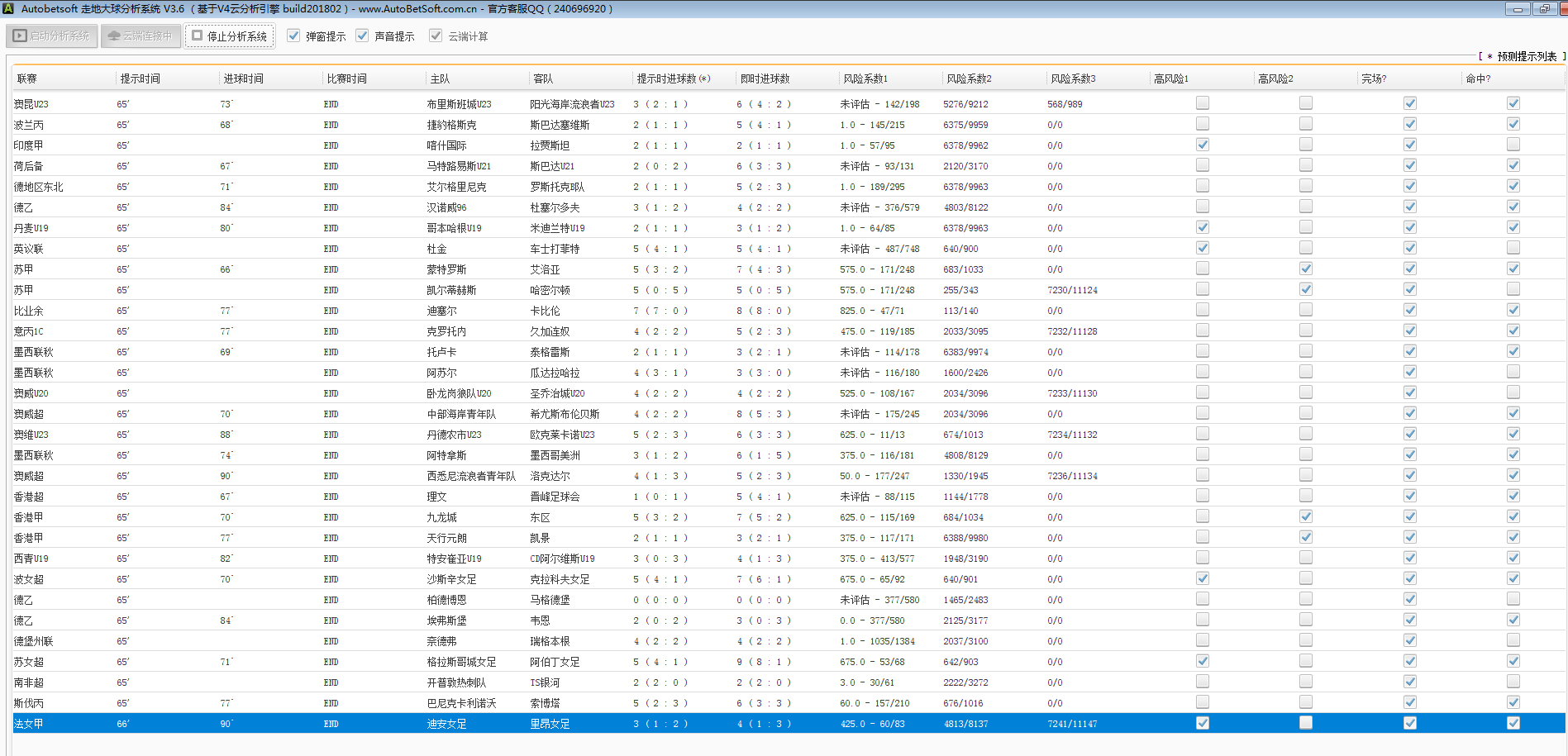The image size is (1568, 756).
Task: Toggle the 云端计算 checkbox
Action: click(x=436, y=36)
